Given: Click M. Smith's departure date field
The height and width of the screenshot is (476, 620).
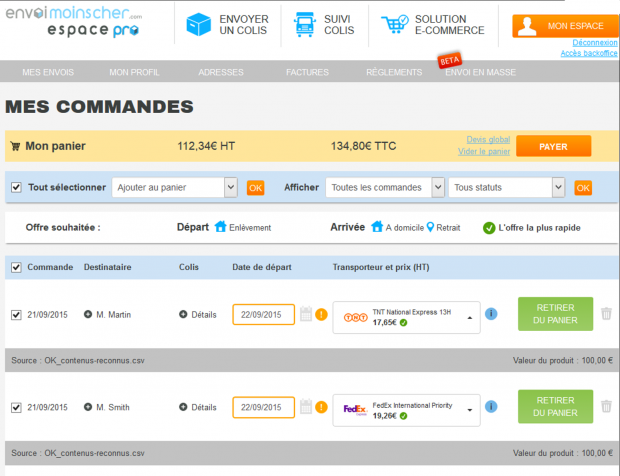Looking at the screenshot, I should [x=263, y=407].
